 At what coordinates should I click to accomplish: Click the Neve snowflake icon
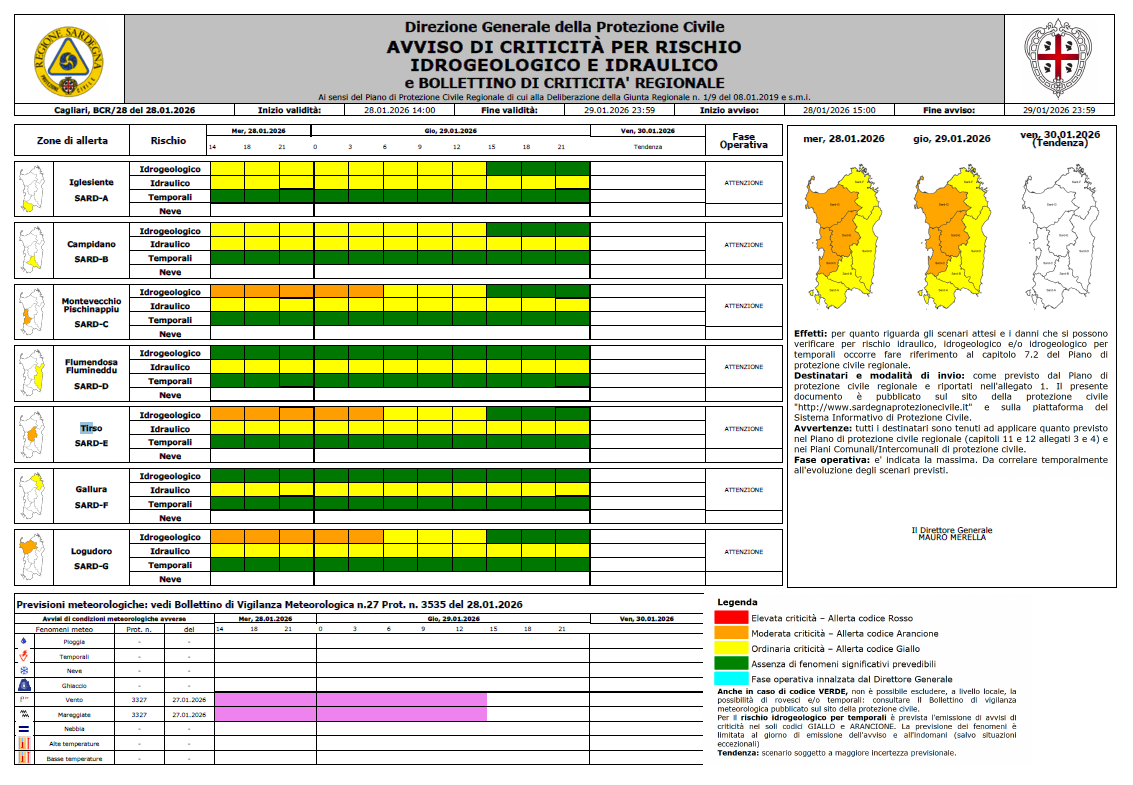24,671
